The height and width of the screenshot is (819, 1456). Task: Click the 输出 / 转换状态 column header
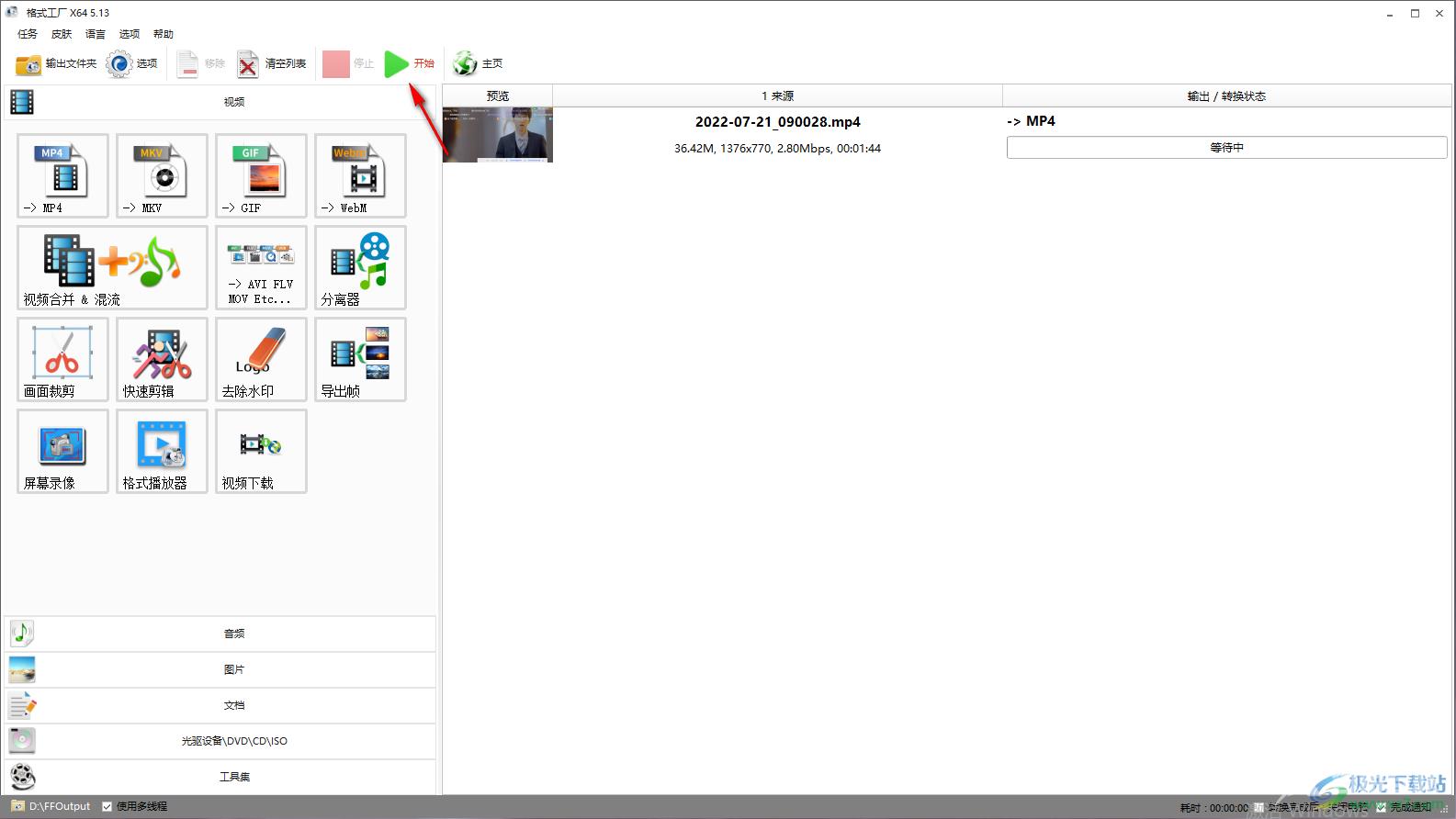tap(1226, 95)
